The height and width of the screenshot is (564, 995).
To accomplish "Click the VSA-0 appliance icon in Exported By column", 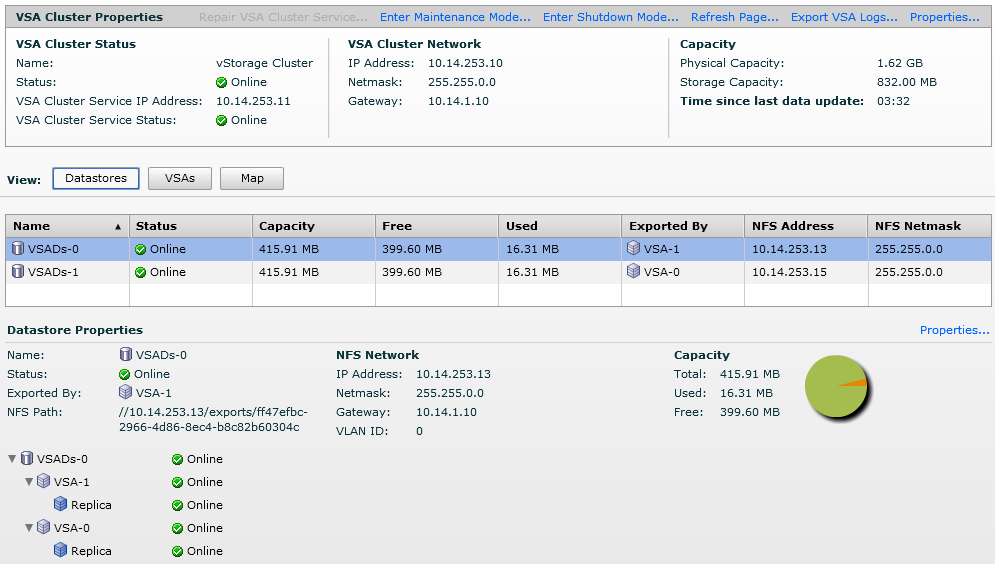I will [x=633, y=272].
